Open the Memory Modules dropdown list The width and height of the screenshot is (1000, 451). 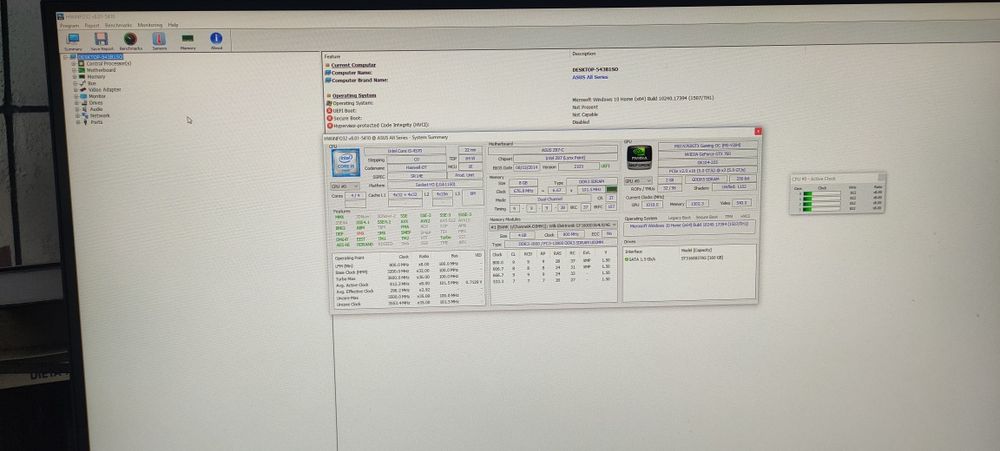(554, 226)
